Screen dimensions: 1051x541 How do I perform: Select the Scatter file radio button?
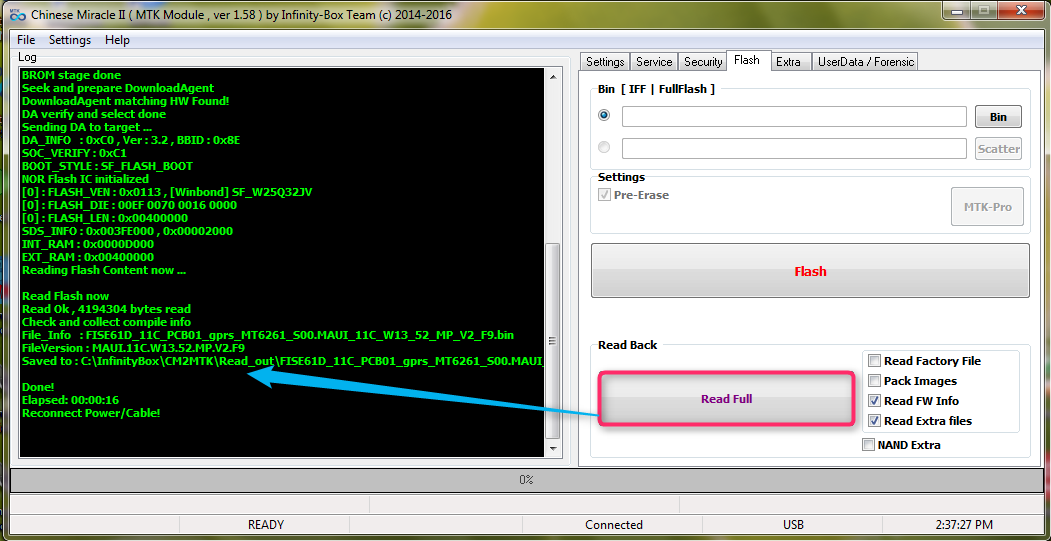click(605, 147)
